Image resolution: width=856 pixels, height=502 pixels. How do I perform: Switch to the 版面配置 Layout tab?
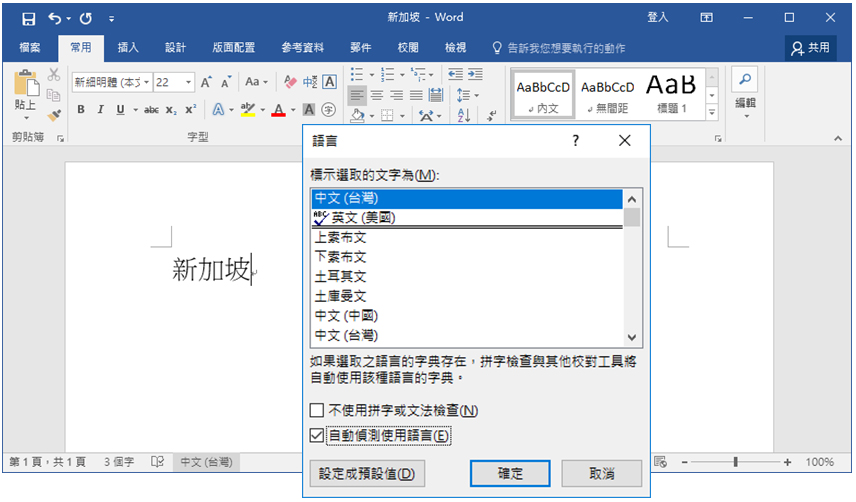coord(234,47)
